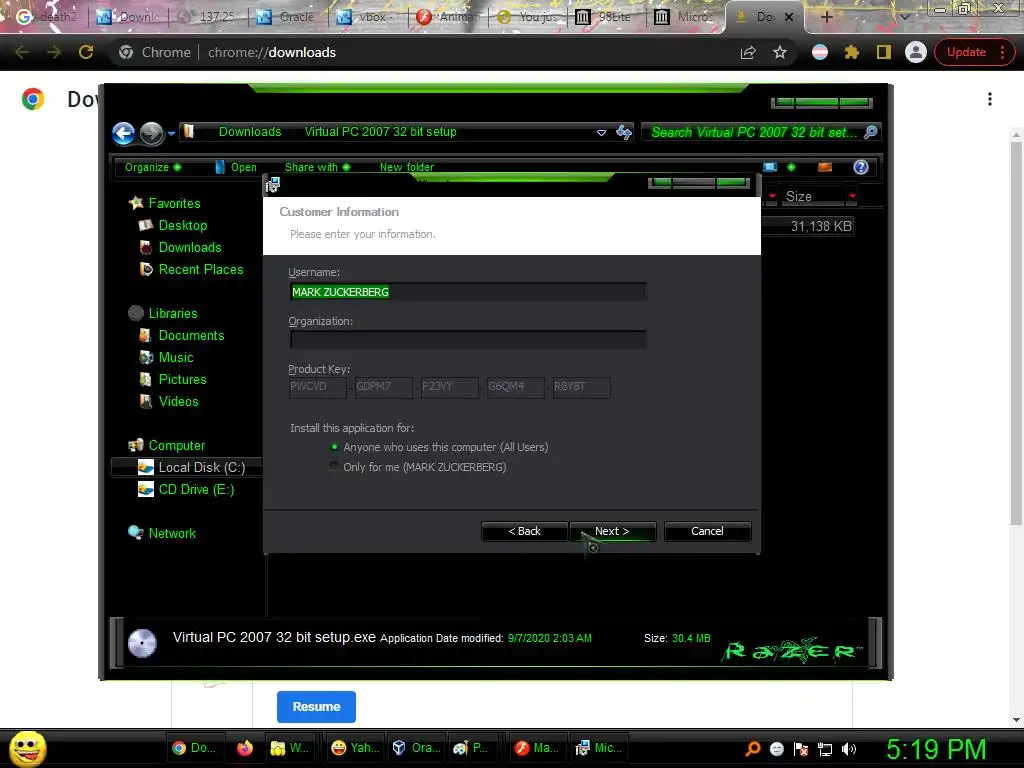Open the Share with menu

[317, 167]
